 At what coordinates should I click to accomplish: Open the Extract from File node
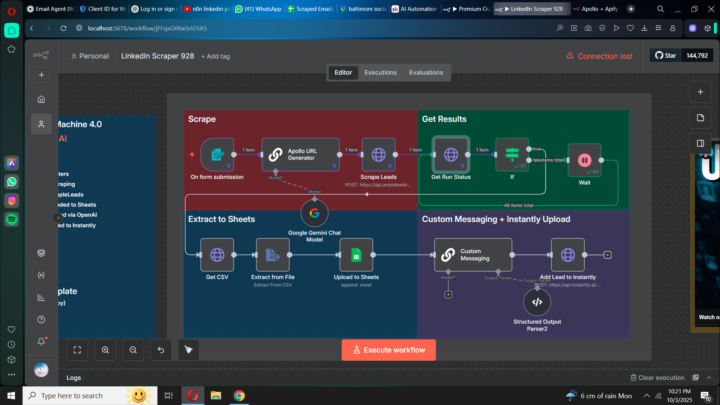(273, 255)
